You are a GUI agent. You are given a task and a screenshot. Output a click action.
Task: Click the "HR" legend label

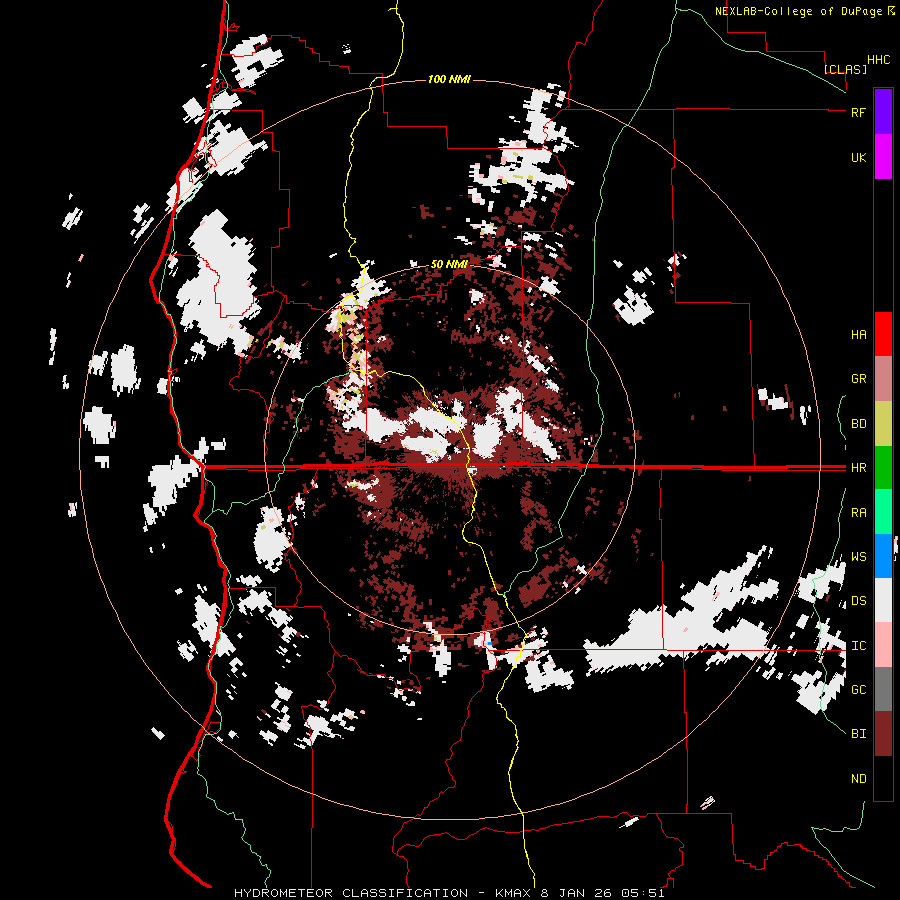click(858, 468)
